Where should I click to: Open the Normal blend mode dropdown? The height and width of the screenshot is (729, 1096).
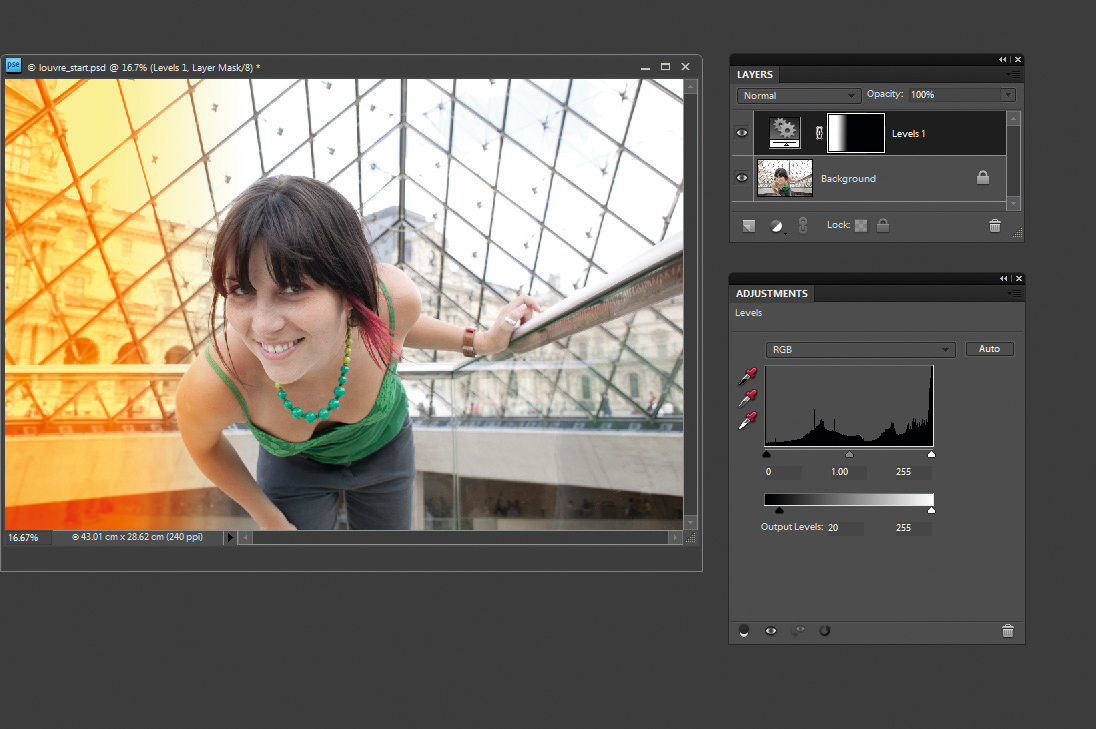(798, 95)
